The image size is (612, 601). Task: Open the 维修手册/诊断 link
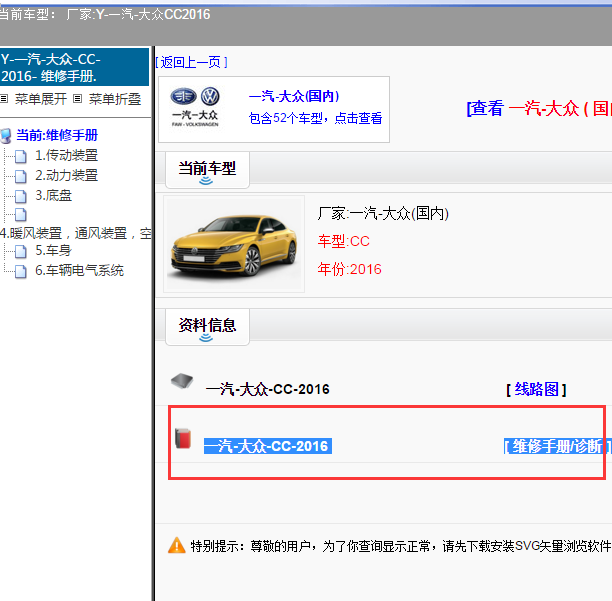point(558,446)
